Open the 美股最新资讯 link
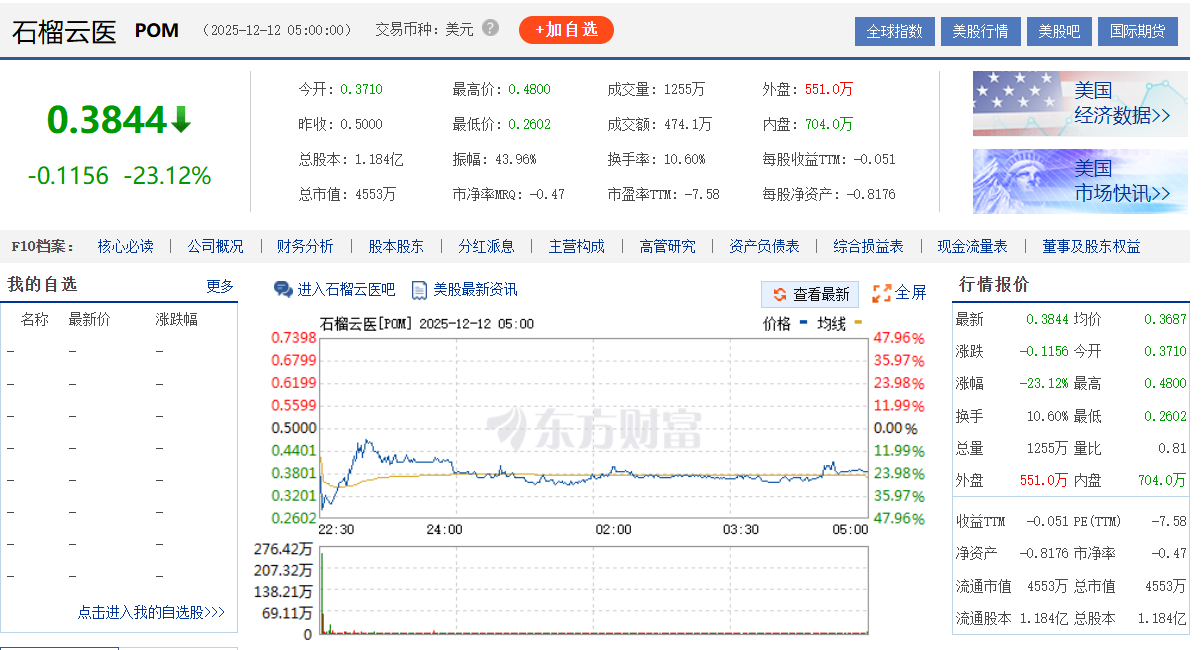1201x650 pixels. [x=475, y=290]
